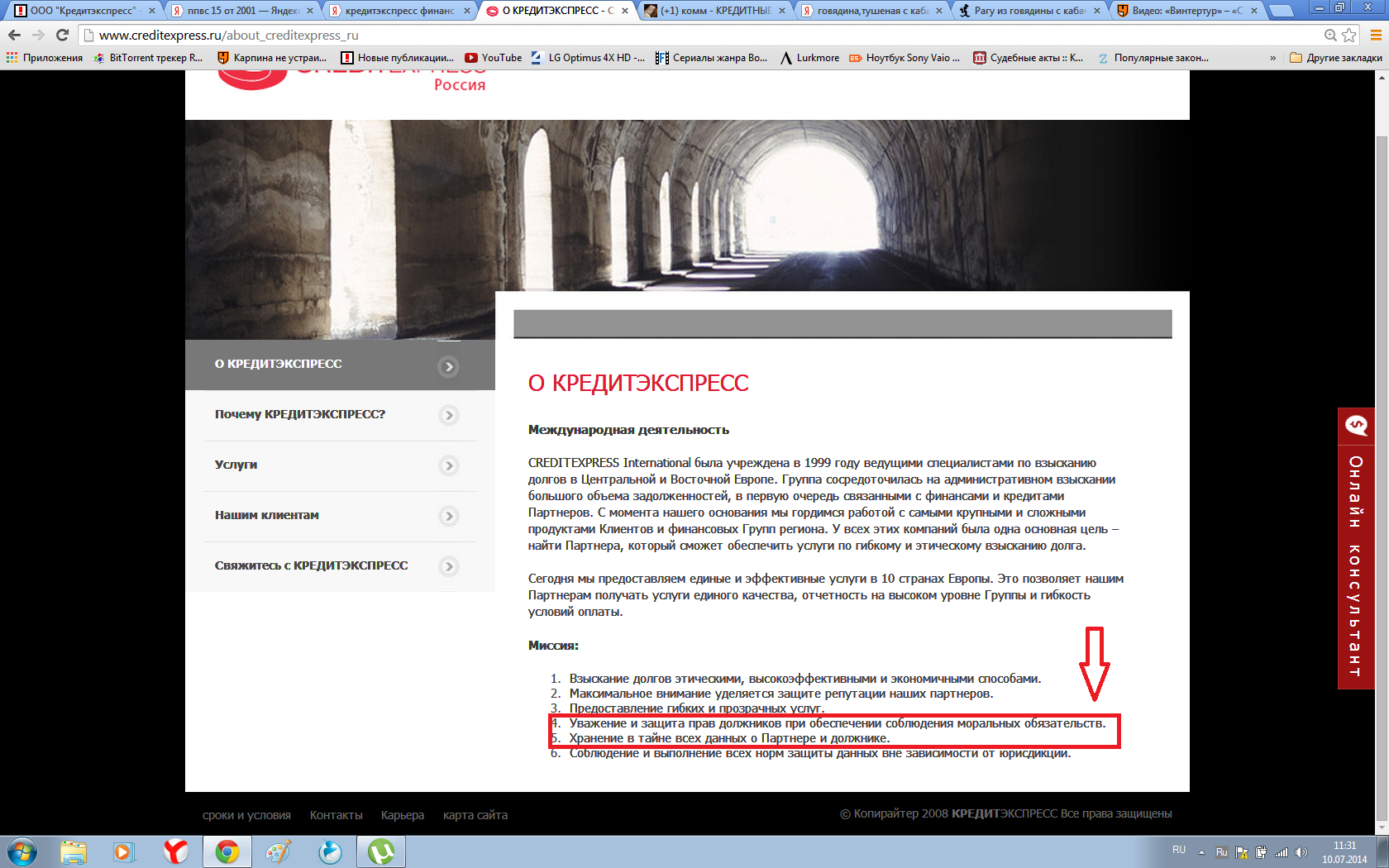
Task: Click the arrow beside Почему КРЕДИТЭКСПРЕСС?
Action: coord(449,415)
